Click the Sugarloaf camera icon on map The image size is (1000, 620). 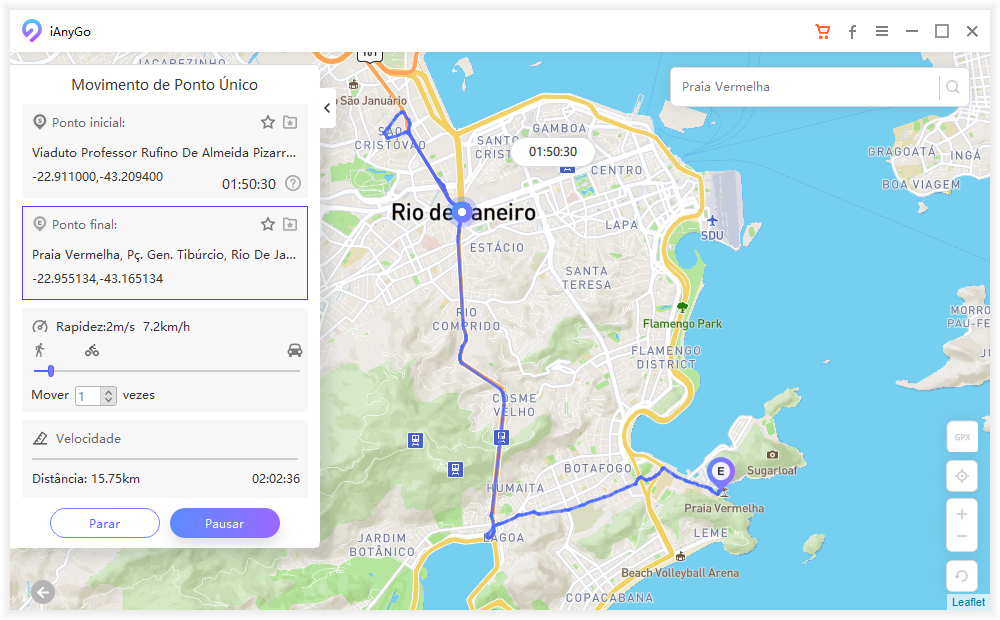coord(772,455)
